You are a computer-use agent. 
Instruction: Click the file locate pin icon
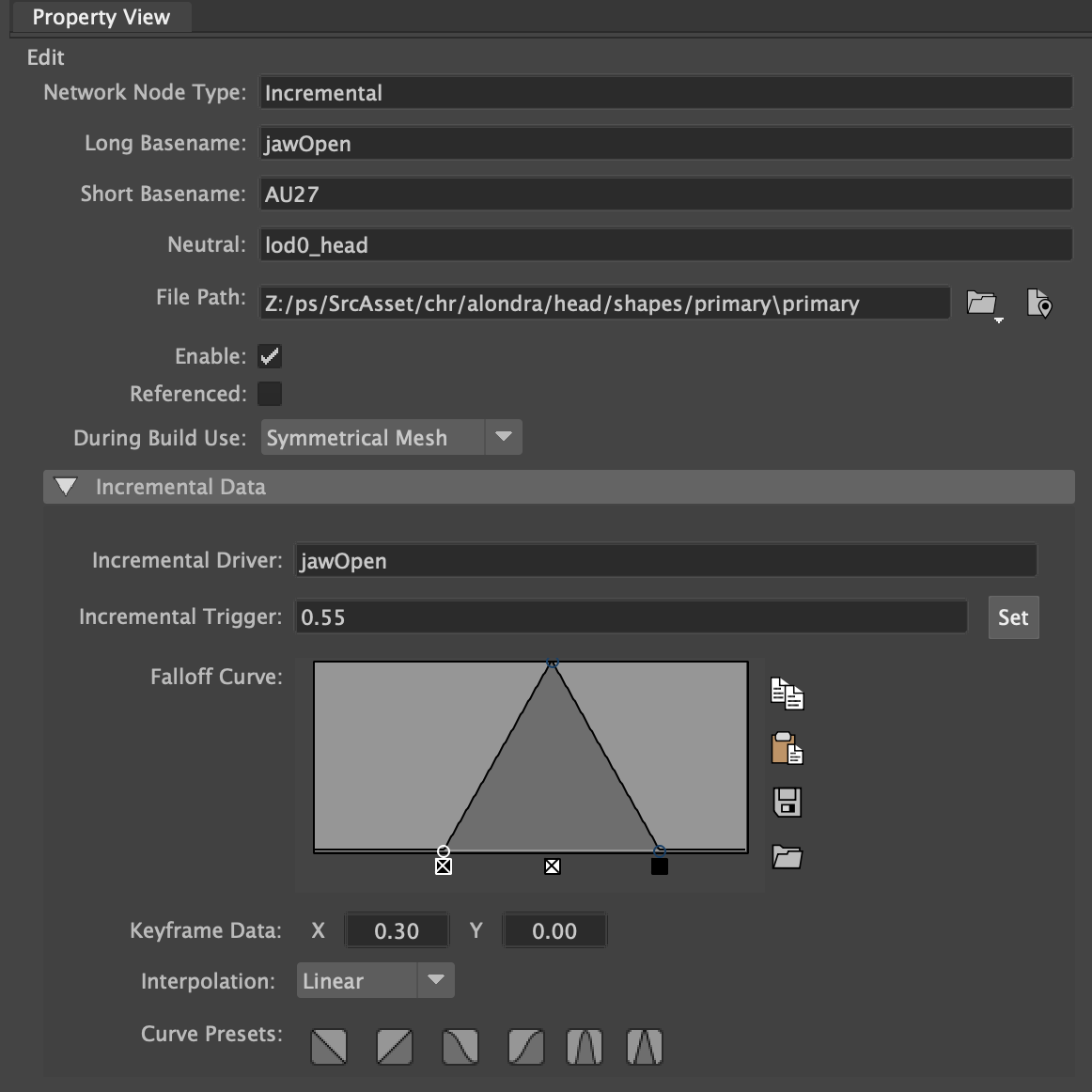coord(1039,304)
